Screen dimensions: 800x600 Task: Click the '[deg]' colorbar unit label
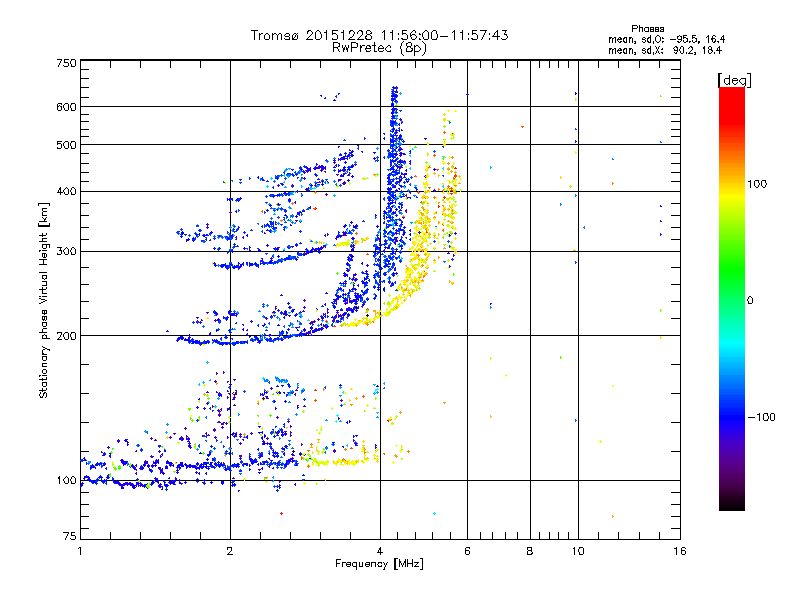tap(734, 80)
